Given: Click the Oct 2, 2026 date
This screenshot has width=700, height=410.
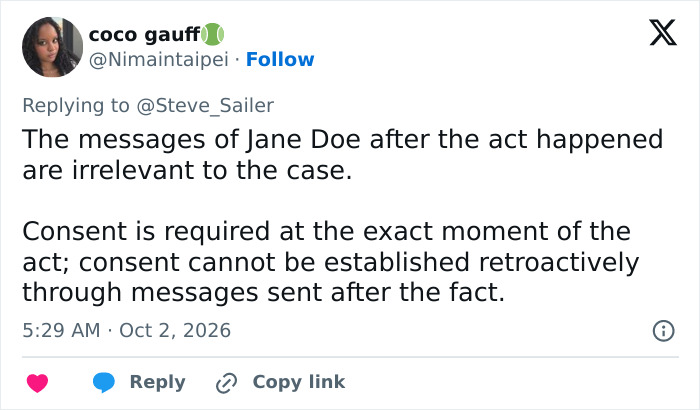Looking at the screenshot, I should click(175, 331).
